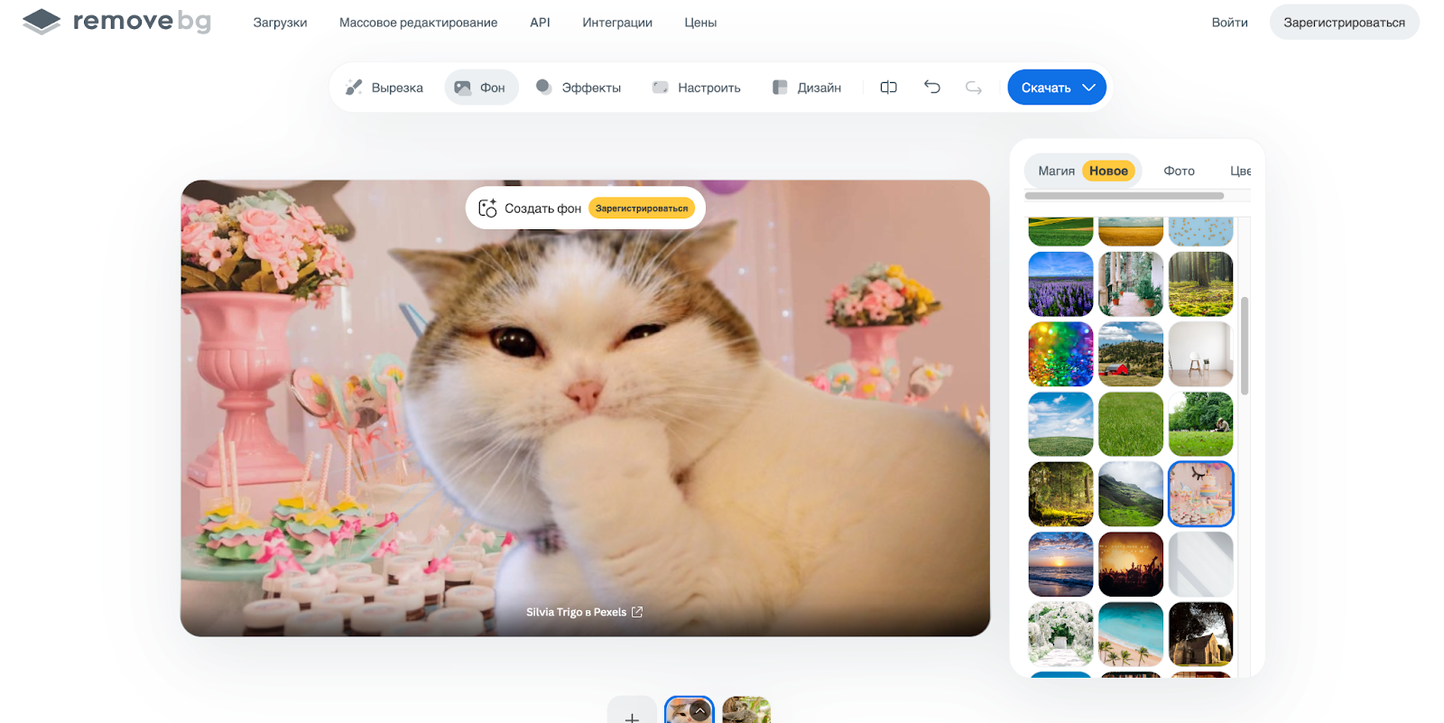Toggle the Фон background tool
This screenshot has height=723, width=1444.
(x=481, y=88)
